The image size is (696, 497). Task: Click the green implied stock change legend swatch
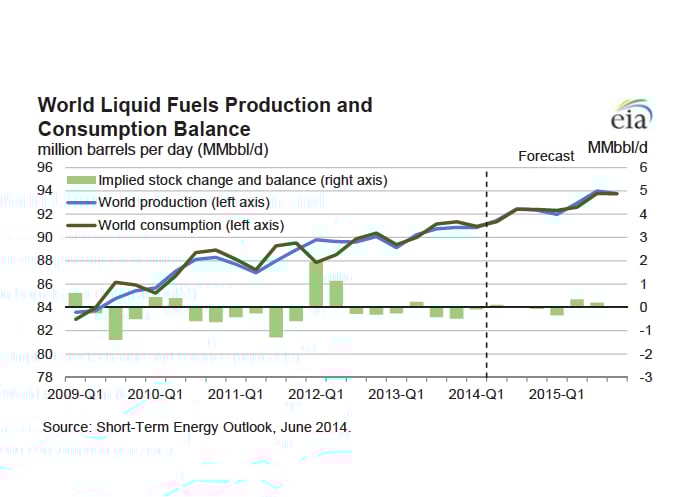coord(81,180)
